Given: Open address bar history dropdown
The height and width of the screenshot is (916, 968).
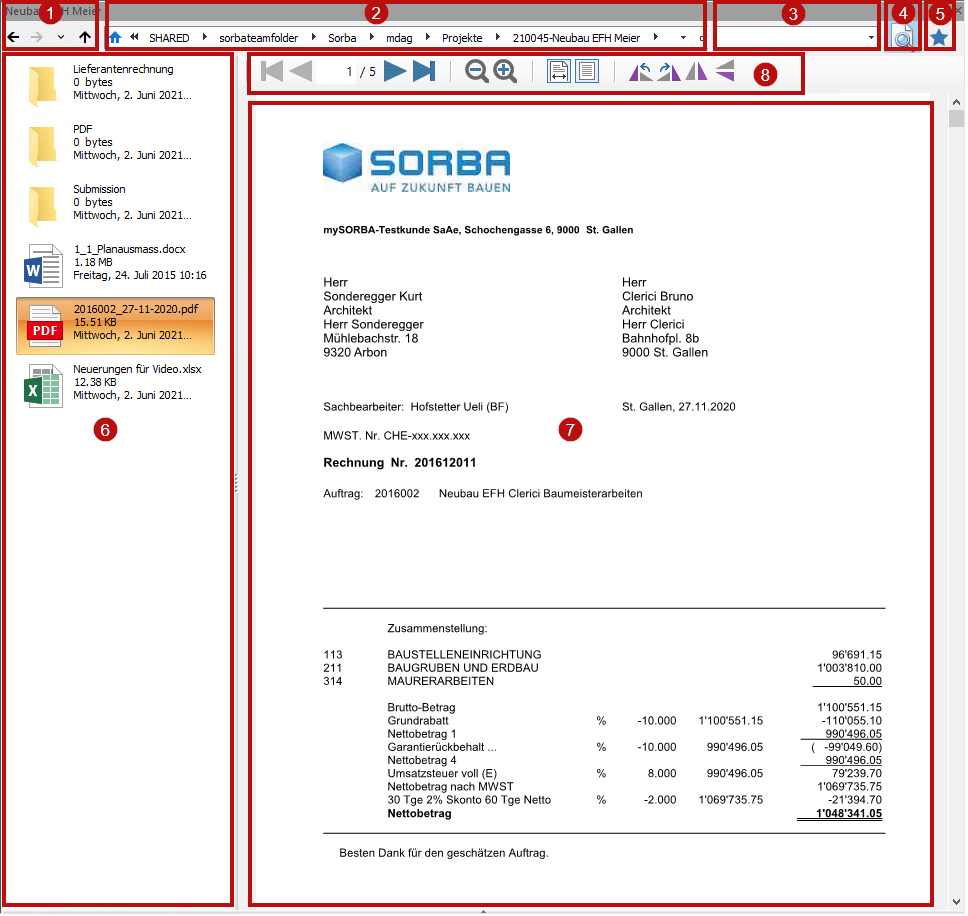Looking at the screenshot, I should click(x=683, y=38).
